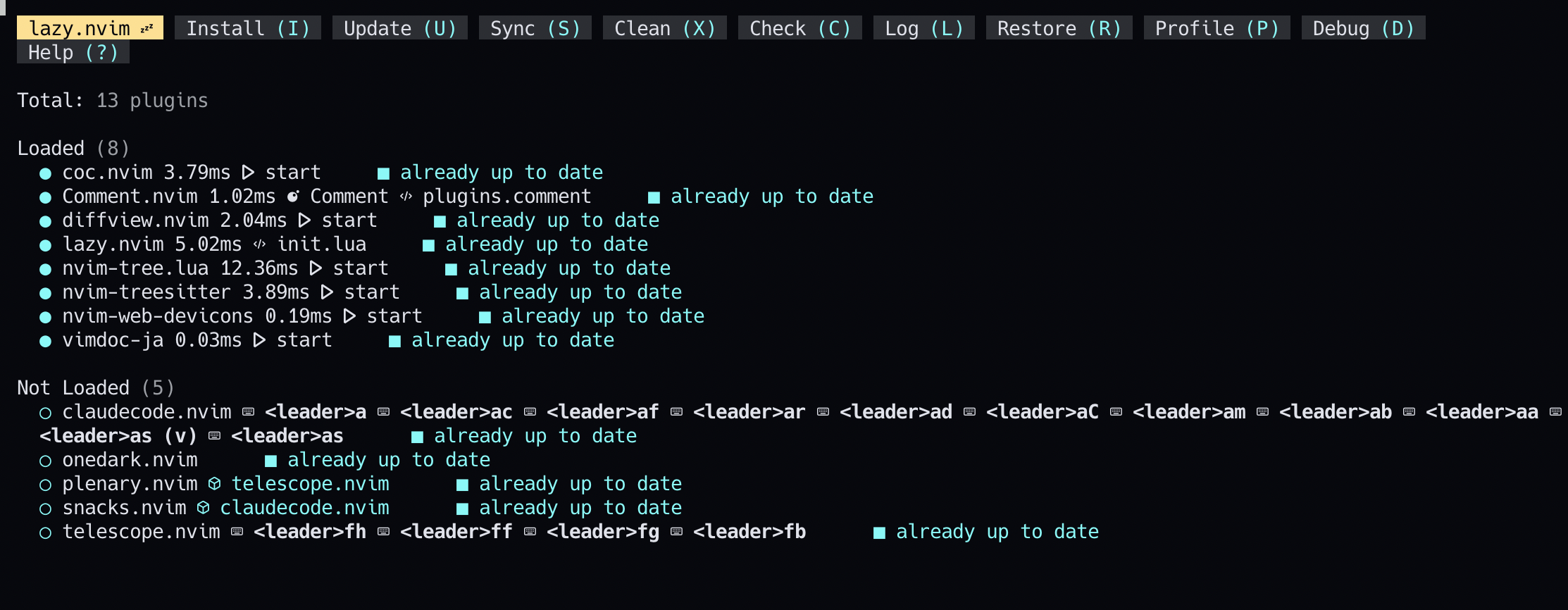Open Help (?) in the header

[73, 52]
